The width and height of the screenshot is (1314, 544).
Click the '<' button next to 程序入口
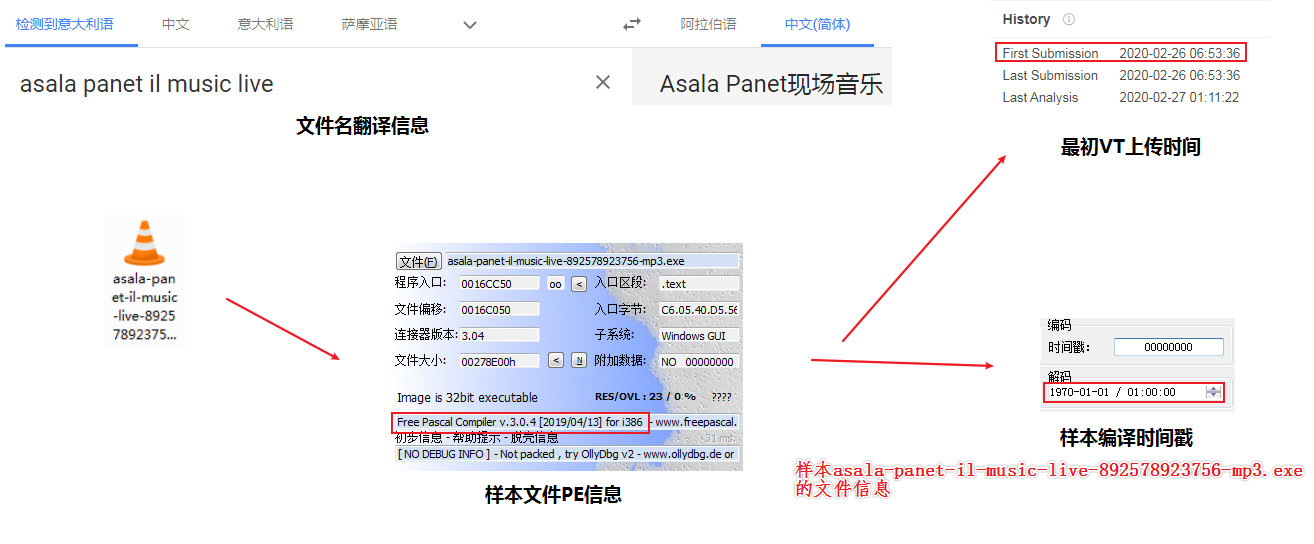[578, 284]
